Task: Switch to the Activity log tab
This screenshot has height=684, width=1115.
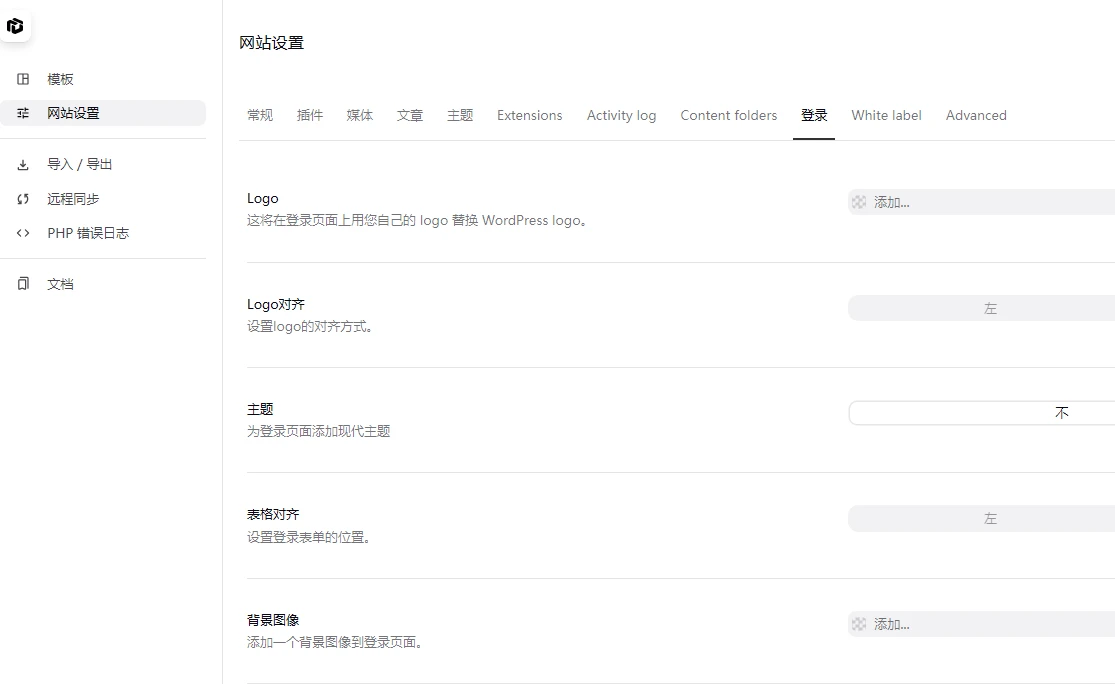Action: coord(621,115)
